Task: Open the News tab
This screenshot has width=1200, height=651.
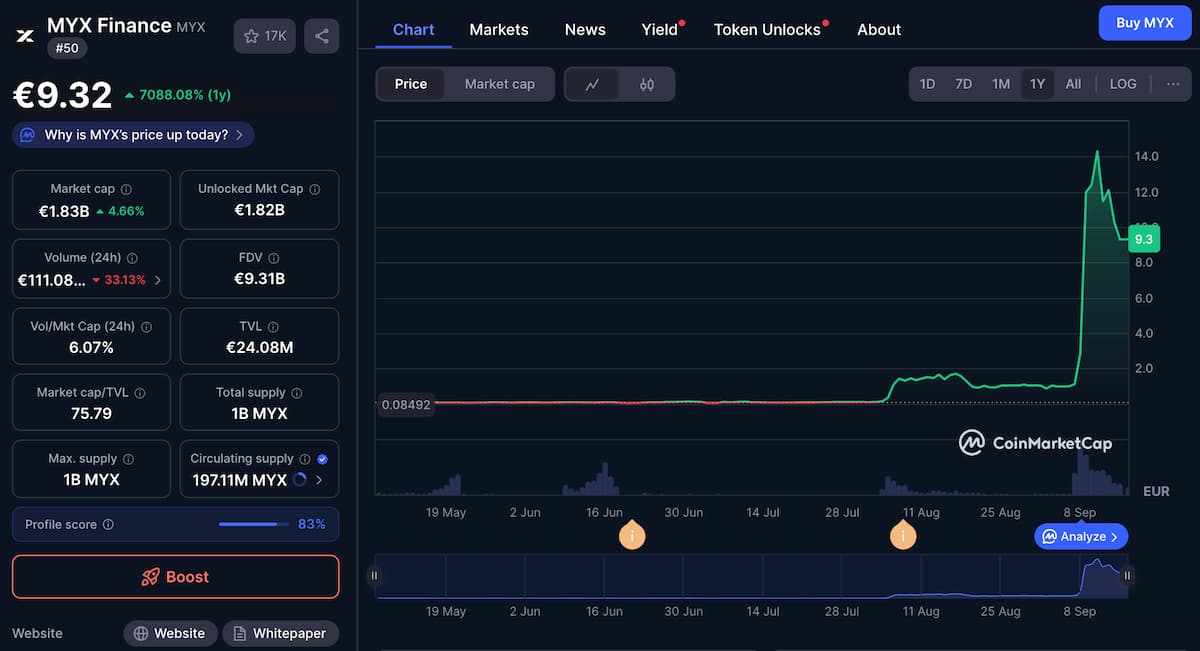Action: click(x=585, y=30)
